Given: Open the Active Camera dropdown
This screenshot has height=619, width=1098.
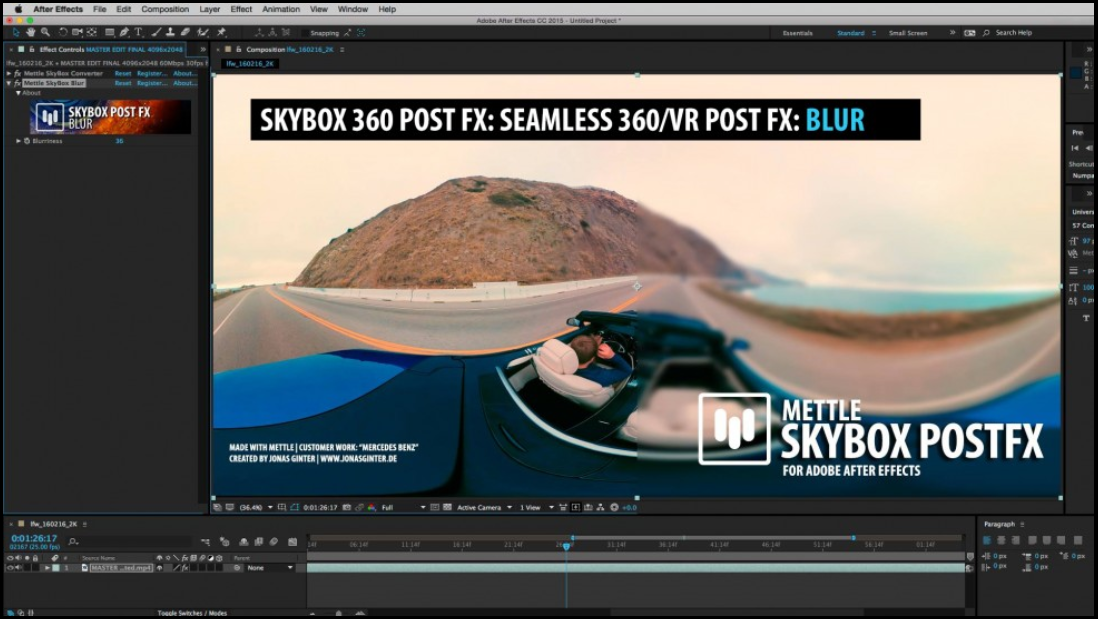Looking at the screenshot, I should coord(485,508).
